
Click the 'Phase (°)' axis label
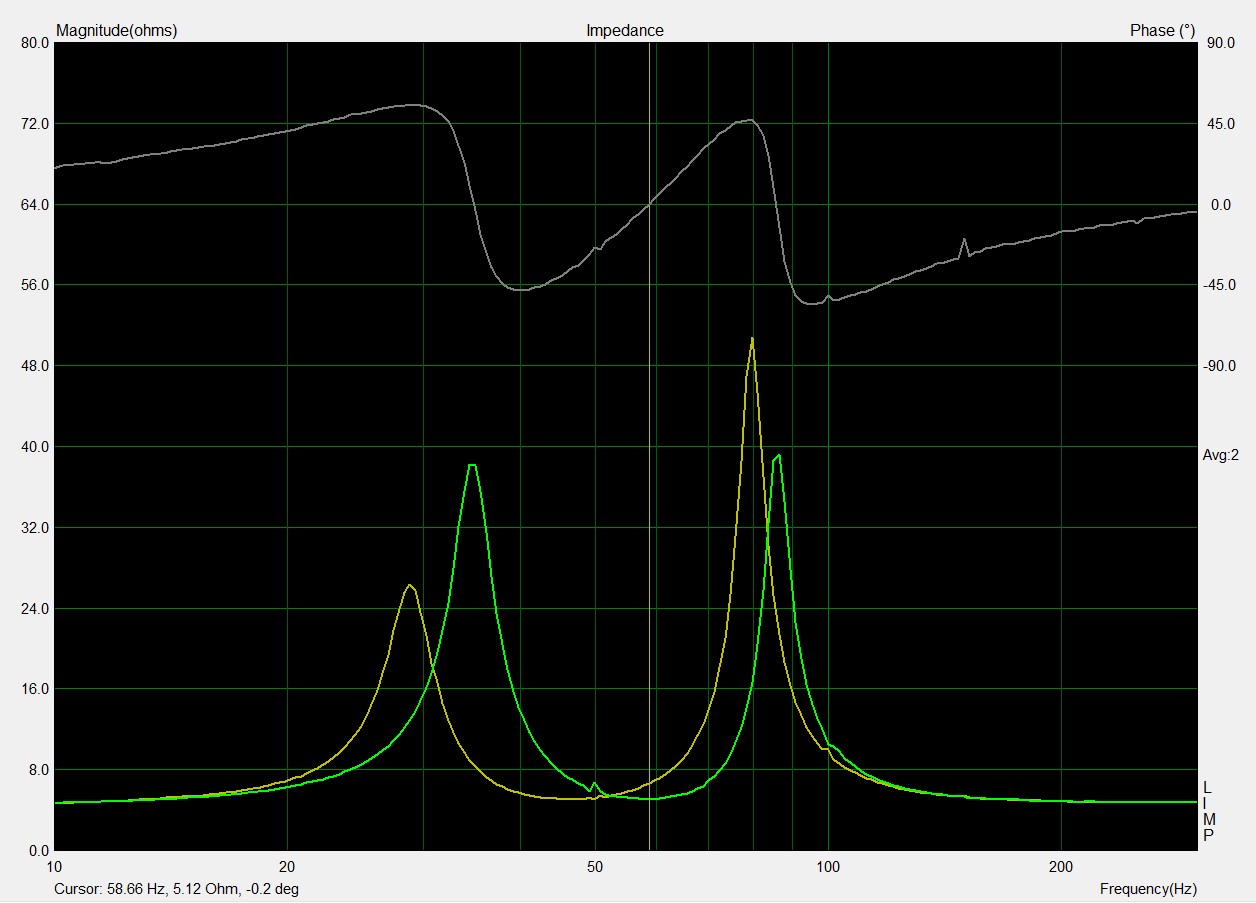click(x=1162, y=31)
